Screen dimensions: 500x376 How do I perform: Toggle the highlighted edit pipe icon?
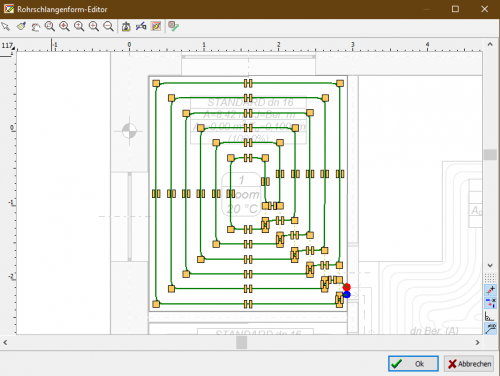(x=156, y=26)
